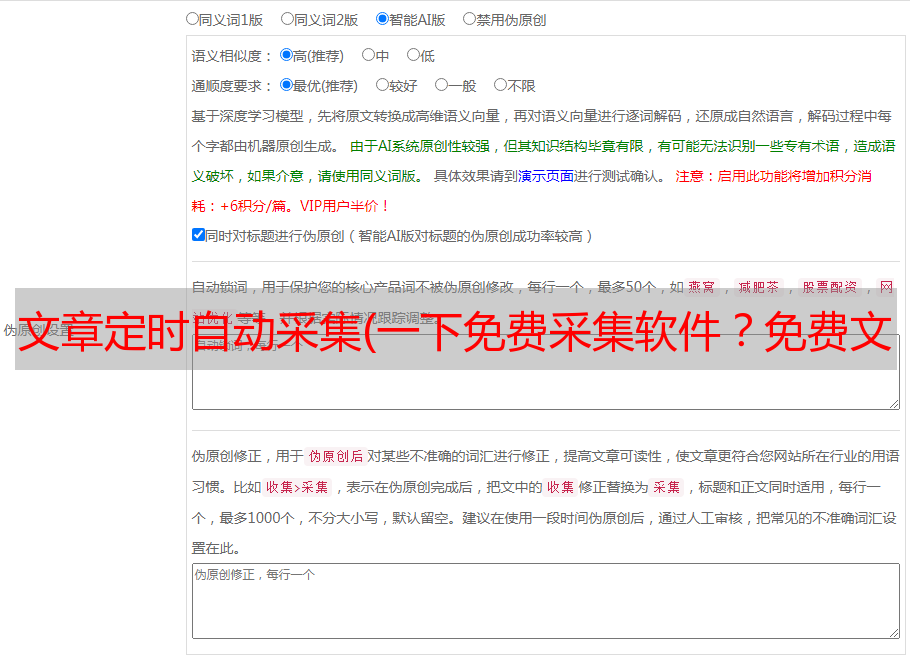Screen dimensions: 911x658
Task: Open the 演示页面 link
Action: 546,176
